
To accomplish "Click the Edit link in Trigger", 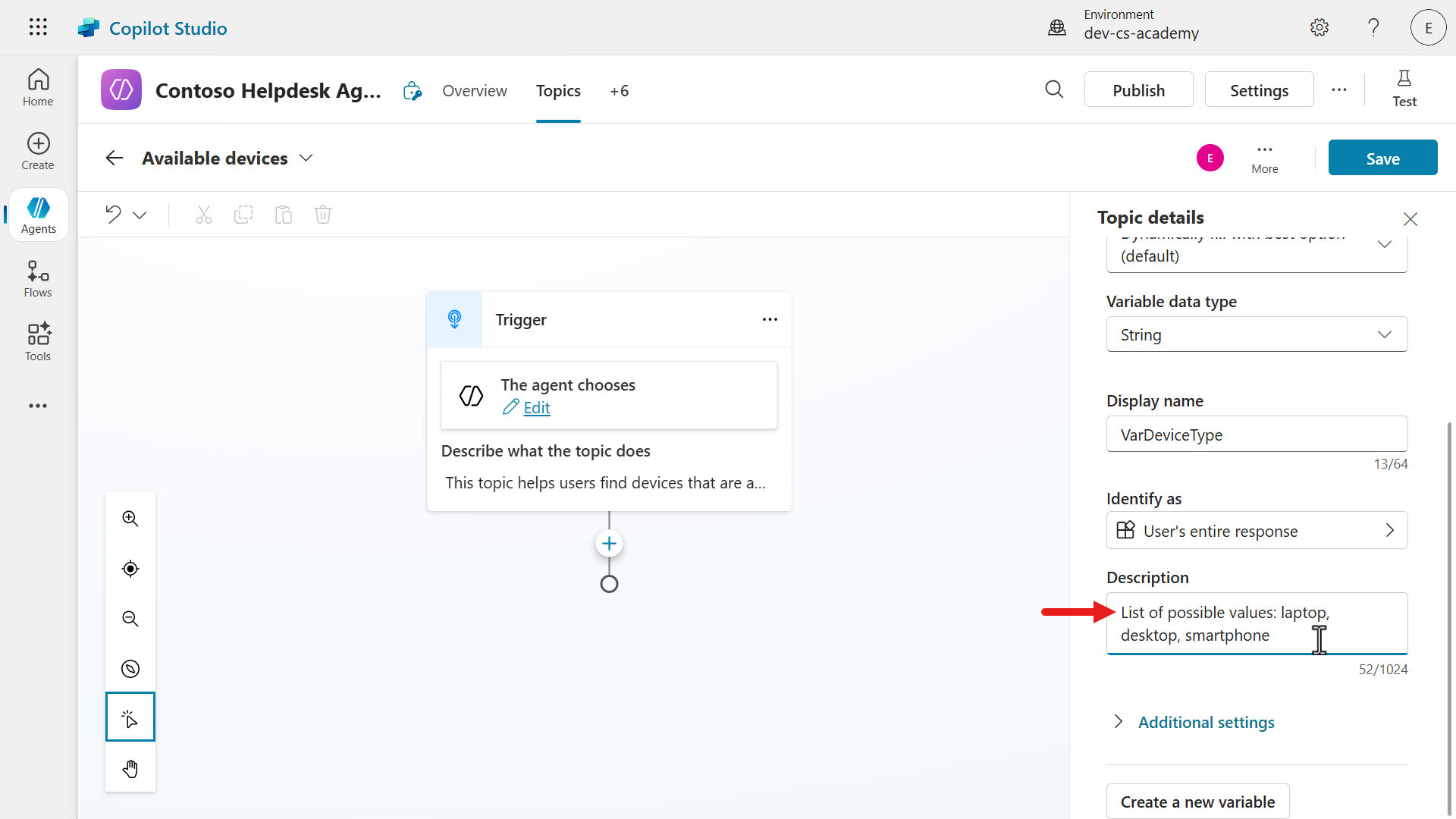I will point(536,408).
